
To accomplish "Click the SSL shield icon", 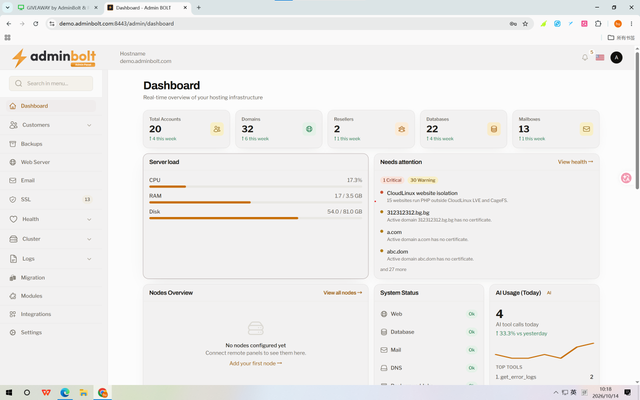I will point(13,200).
